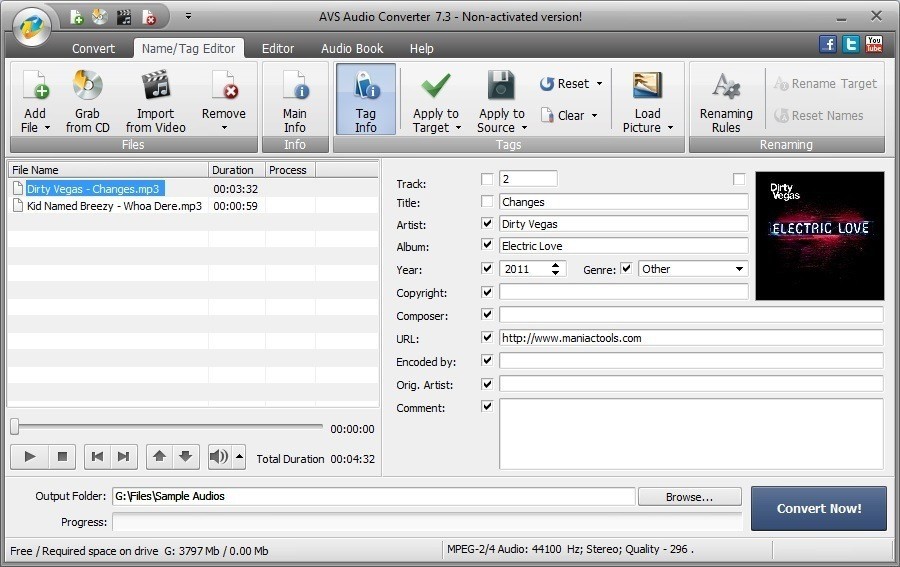
Task: Uncheck the Genre checkbox
Action: [x=626, y=268]
